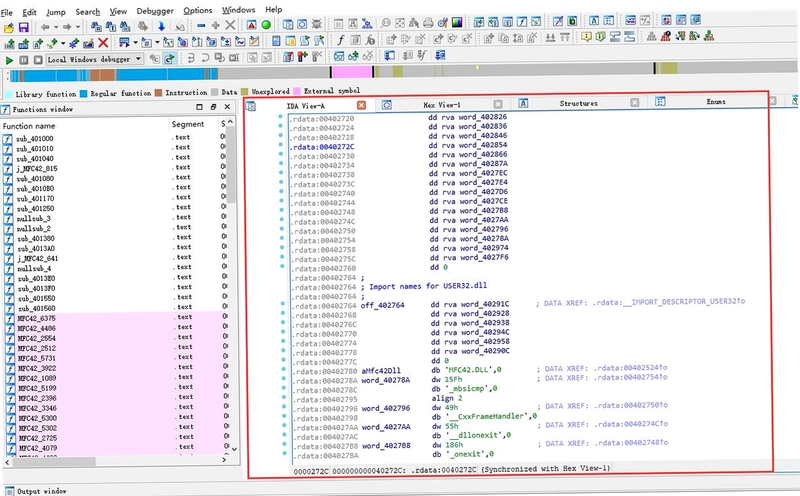Open the Search menu
The image size is (800, 496).
pyautogui.click(x=88, y=11)
